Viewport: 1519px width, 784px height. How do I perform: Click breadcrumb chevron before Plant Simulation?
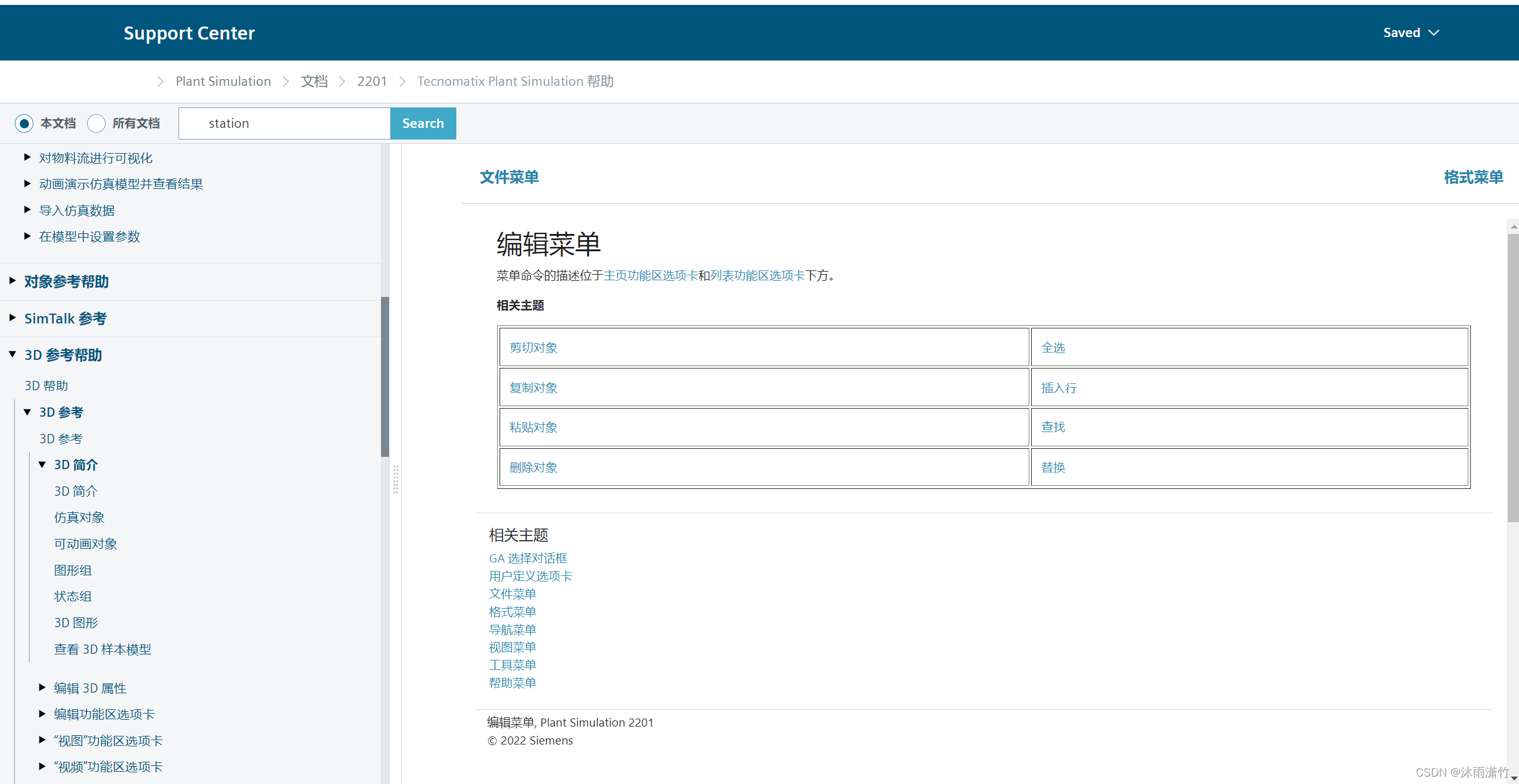(x=160, y=81)
